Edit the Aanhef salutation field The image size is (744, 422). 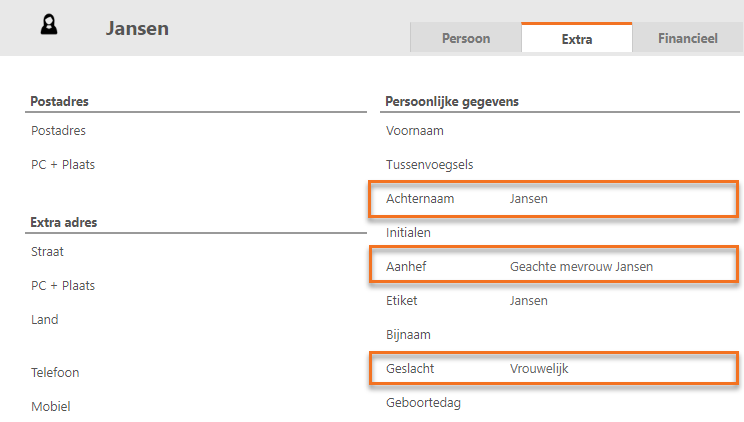(553, 267)
